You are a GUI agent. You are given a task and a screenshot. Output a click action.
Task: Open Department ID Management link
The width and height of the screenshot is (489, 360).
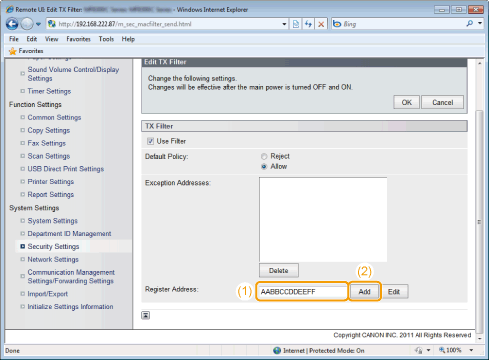69,234
